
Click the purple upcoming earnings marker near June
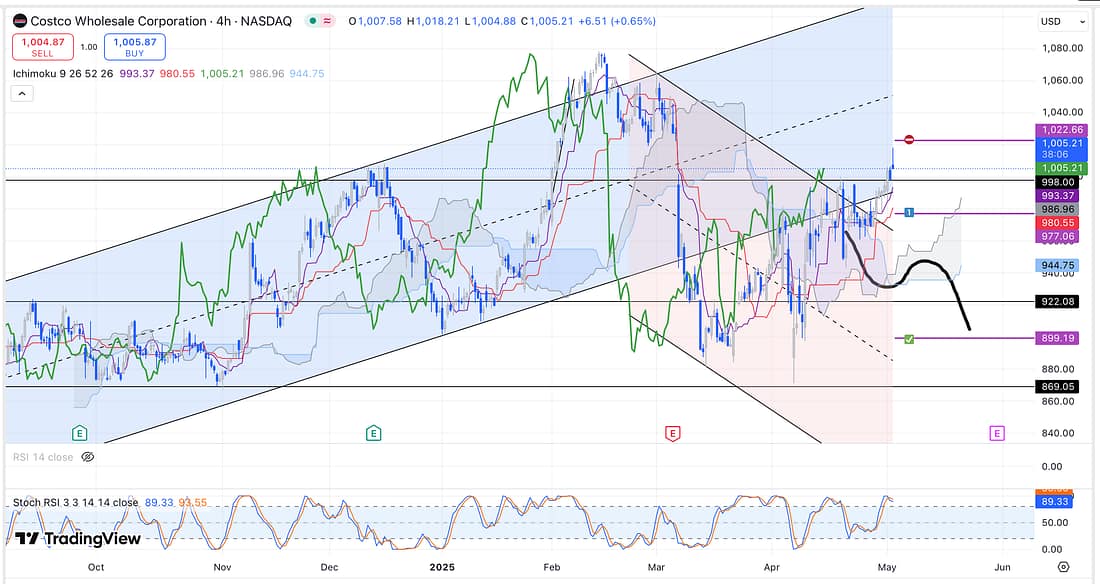coord(996,433)
